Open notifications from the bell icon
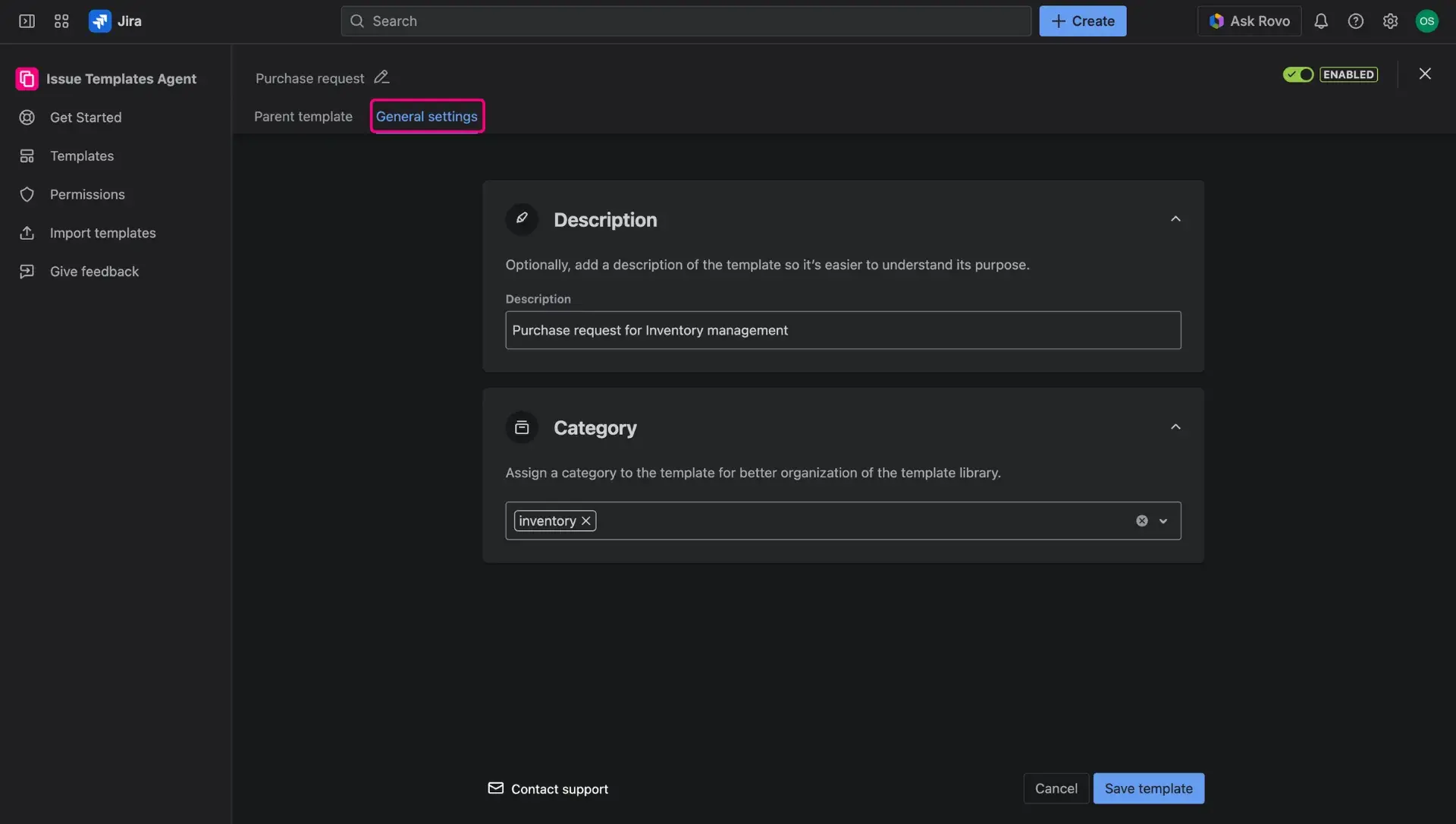Viewport: 1456px width, 824px height. [x=1322, y=20]
